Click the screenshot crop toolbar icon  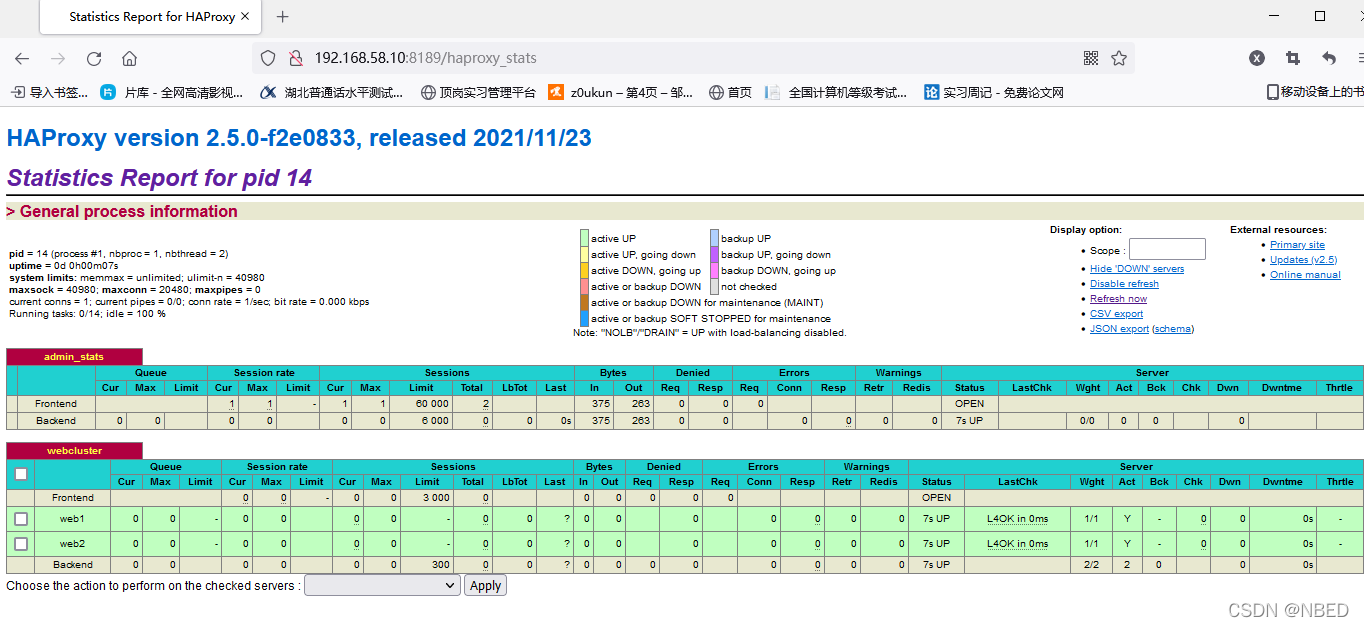1293,59
